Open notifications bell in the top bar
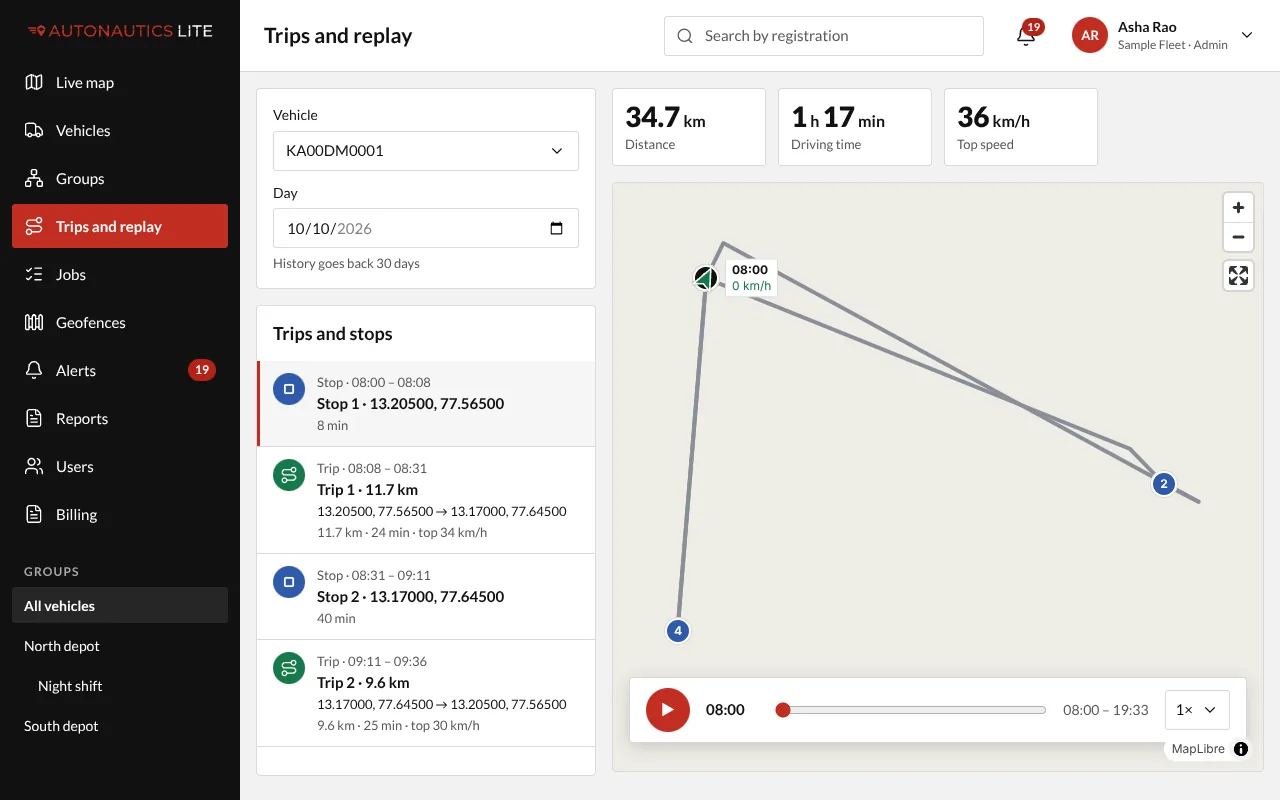The height and width of the screenshot is (800, 1280). click(x=1026, y=36)
